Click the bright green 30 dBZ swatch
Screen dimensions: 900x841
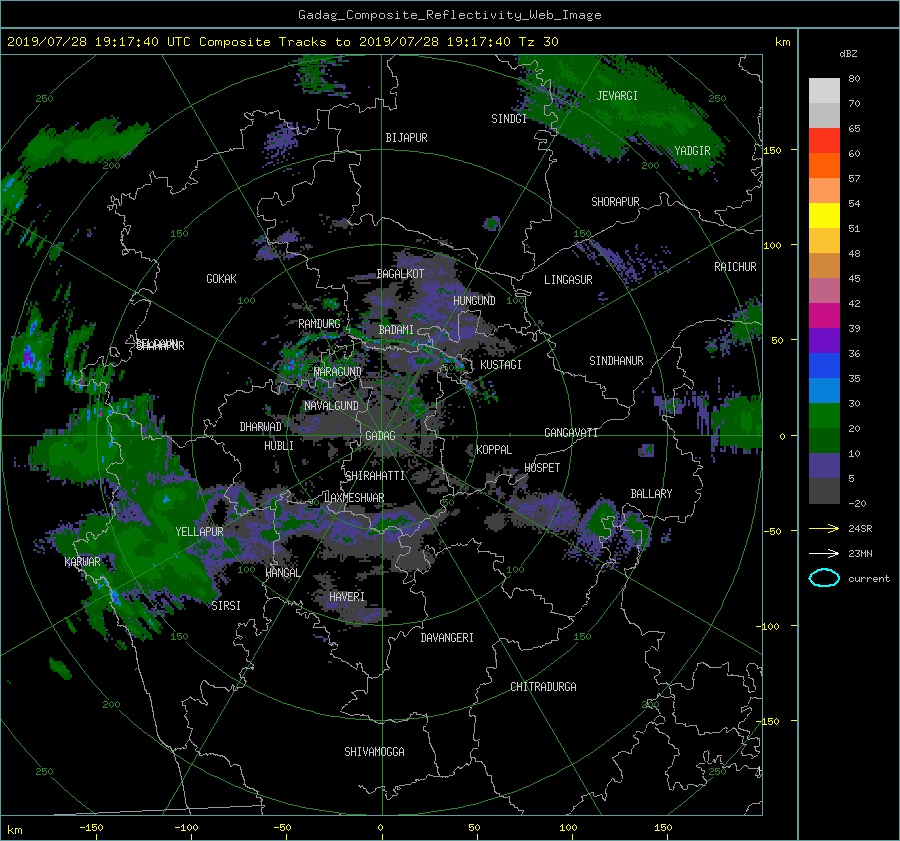click(x=824, y=415)
